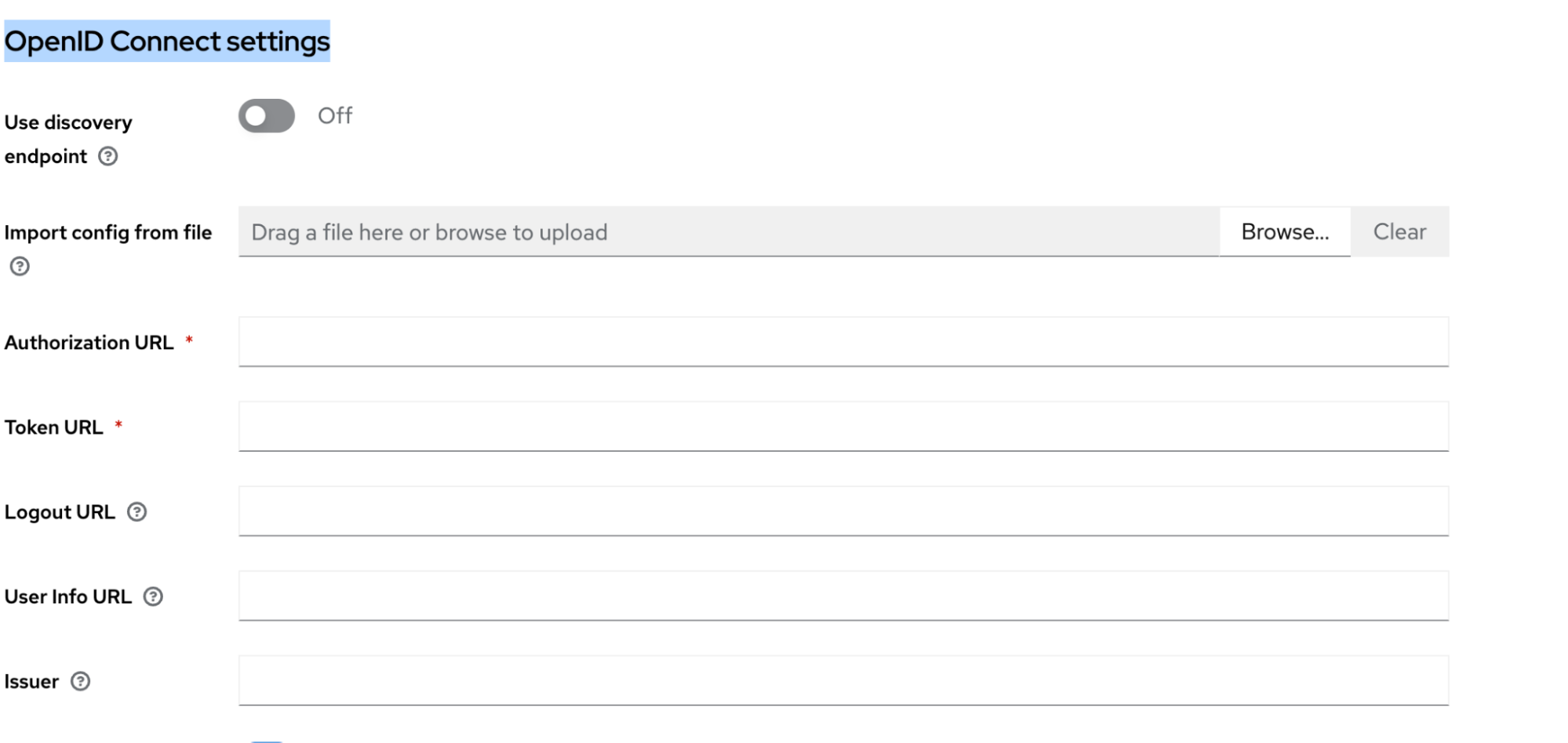
Task: Focus the Token URL input box
Action: (843, 426)
